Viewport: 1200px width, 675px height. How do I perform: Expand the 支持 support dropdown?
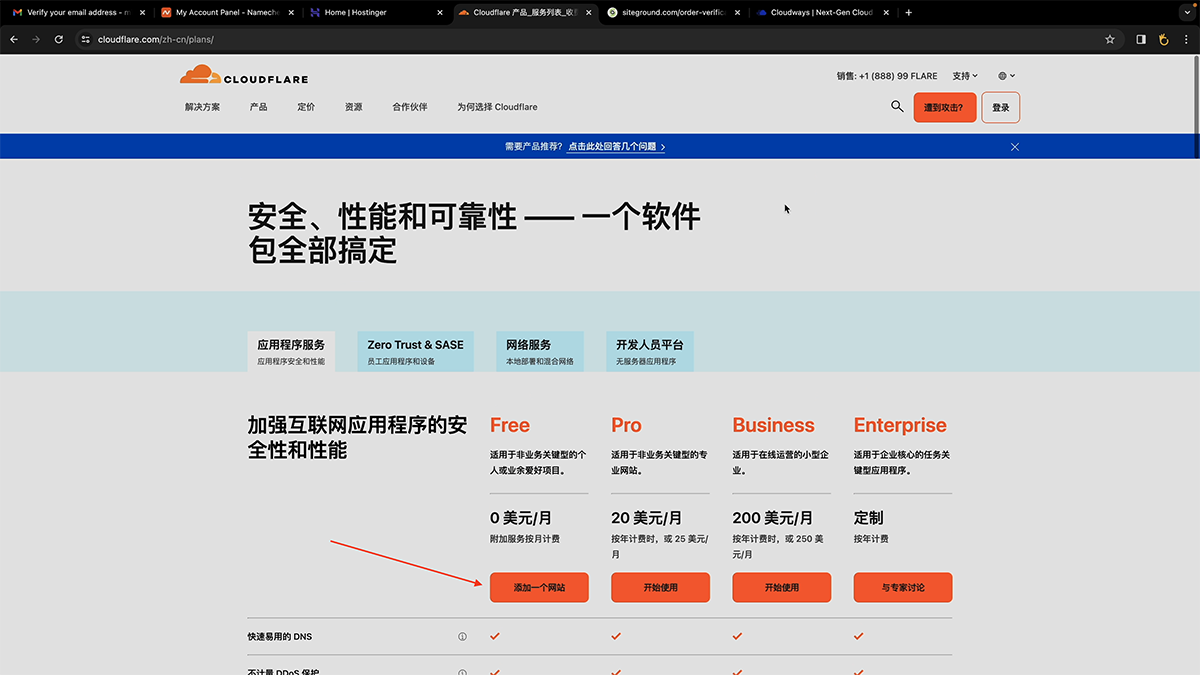[965, 76]
